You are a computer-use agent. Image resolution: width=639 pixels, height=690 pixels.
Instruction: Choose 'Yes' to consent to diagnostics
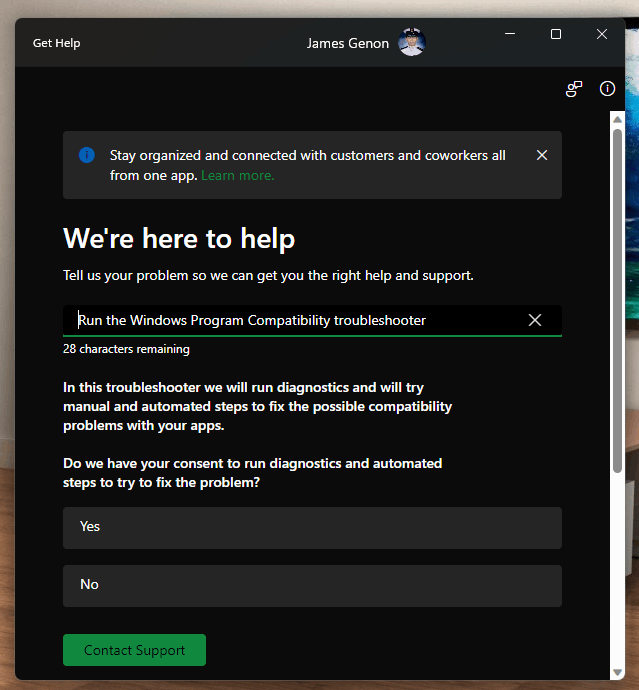(x=312, y=528)
